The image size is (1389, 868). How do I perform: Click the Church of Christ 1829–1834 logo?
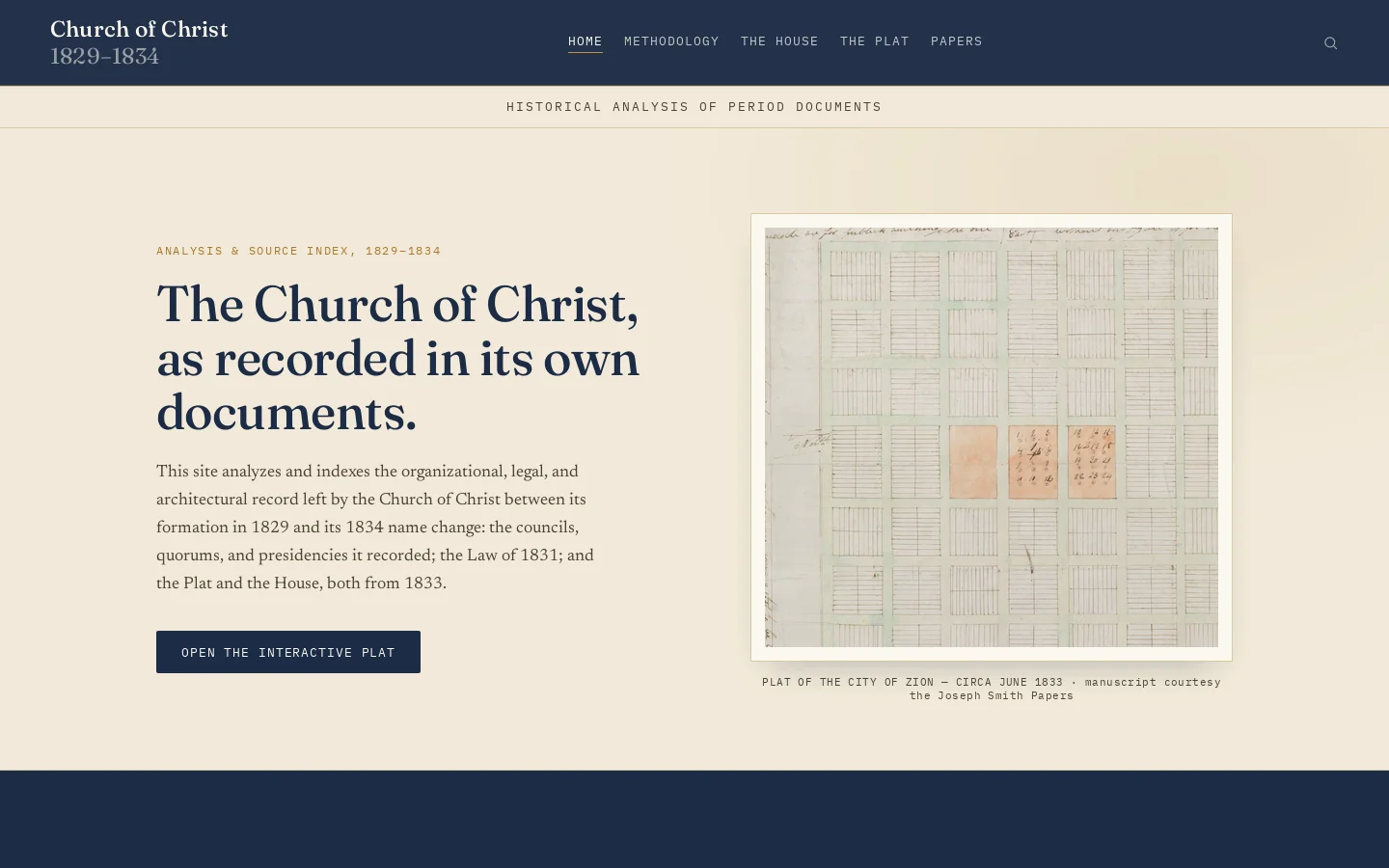(139, 42)
